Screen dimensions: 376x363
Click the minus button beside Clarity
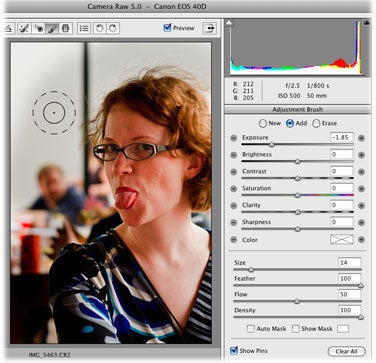[x=234, y=206]
